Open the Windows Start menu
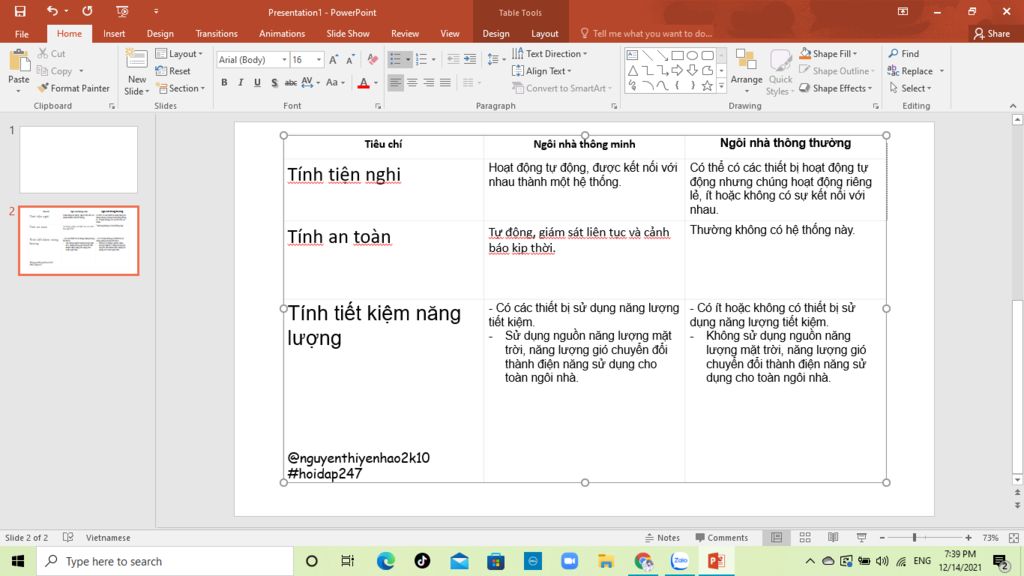Viewport: 1024px width, 576px height. point(18,561)
